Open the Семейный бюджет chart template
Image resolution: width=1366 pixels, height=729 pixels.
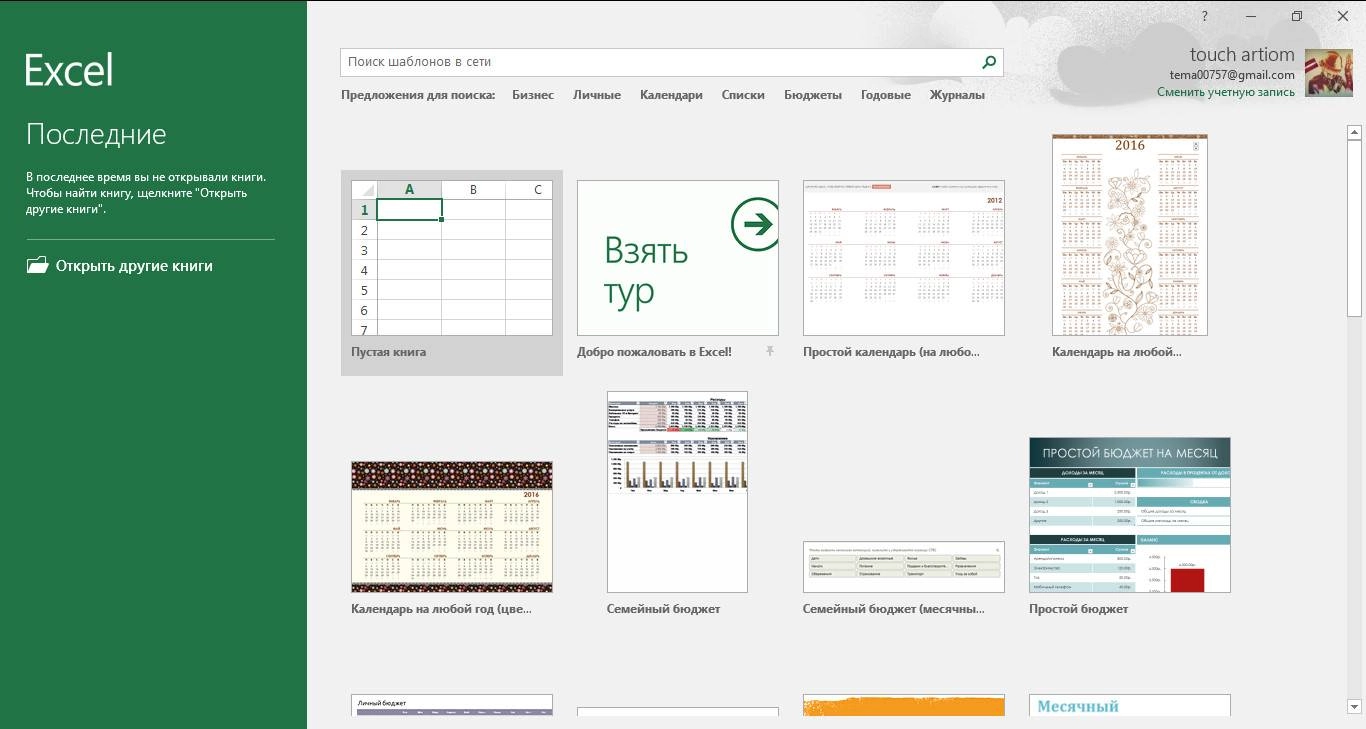[x=677, y=492]
